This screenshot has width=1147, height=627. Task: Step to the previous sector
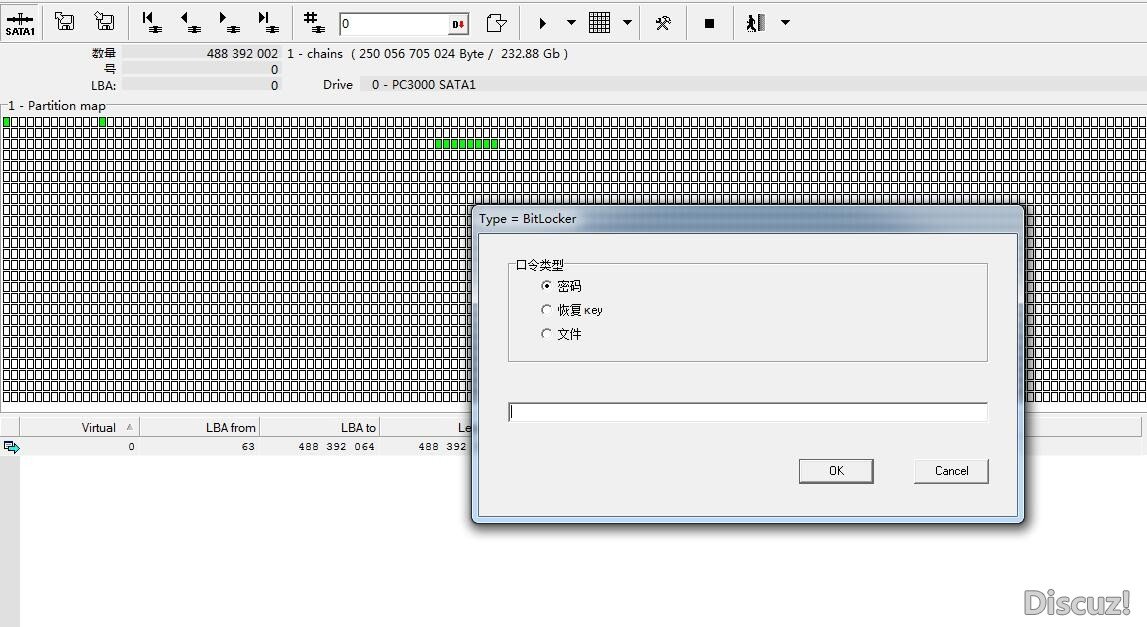pyautogui.click(x=189, y=22)
